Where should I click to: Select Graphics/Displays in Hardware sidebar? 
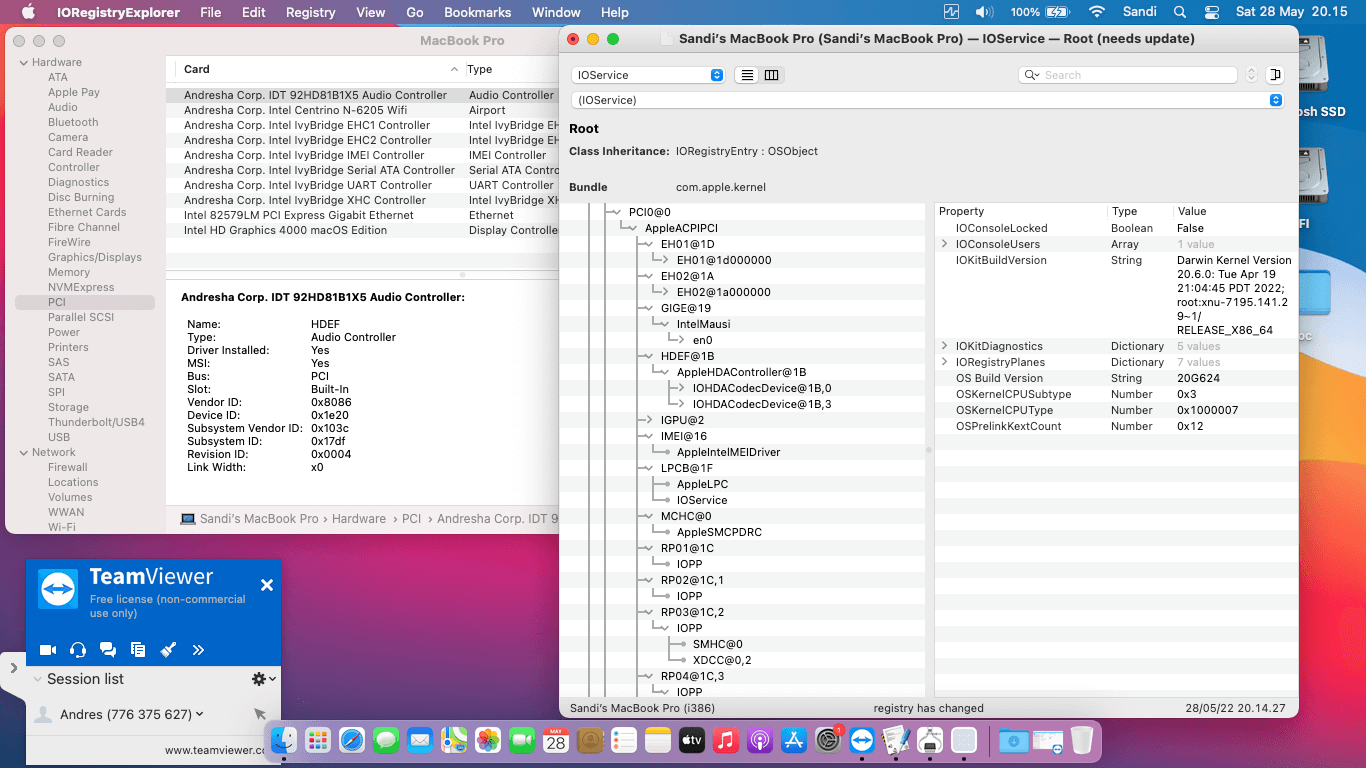[95, 257]
